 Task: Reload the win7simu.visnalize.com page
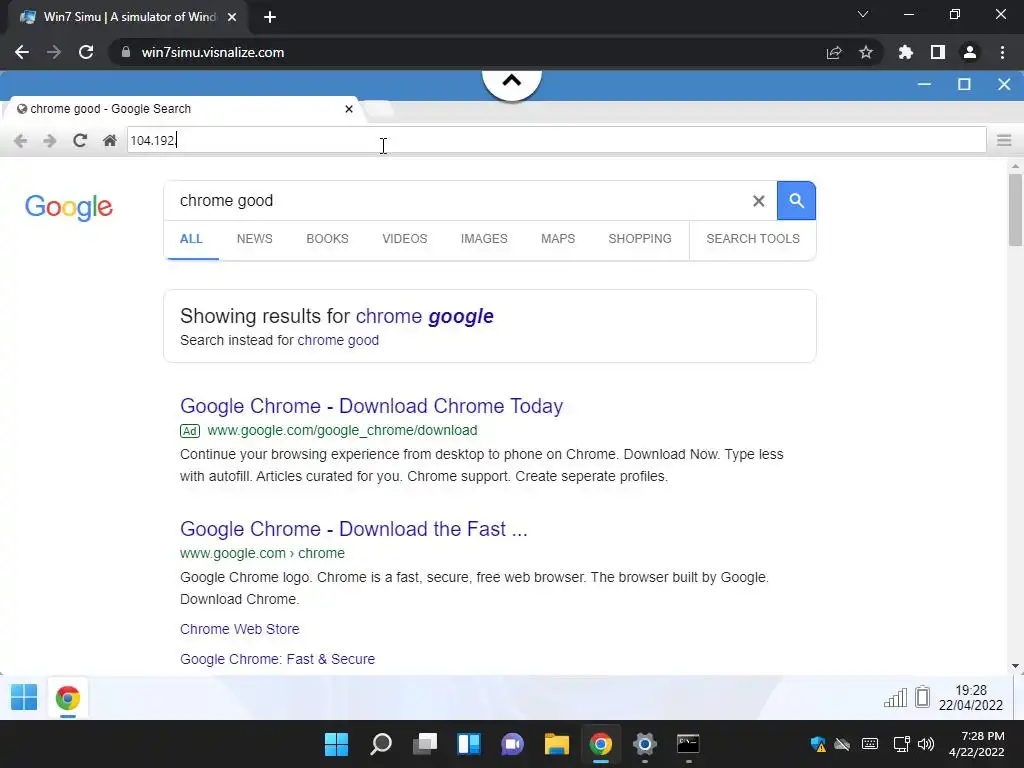tap(86, 52)
